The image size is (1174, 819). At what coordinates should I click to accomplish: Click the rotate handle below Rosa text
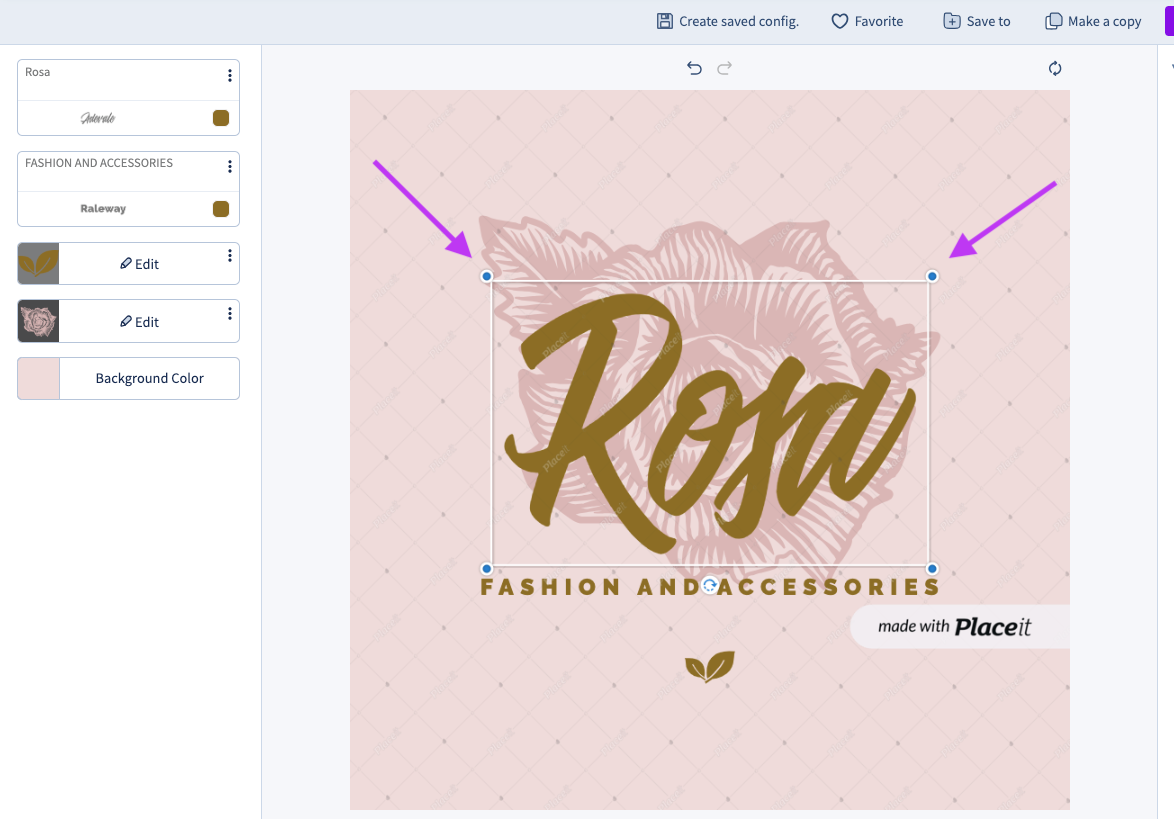click(x=709, y=585)
